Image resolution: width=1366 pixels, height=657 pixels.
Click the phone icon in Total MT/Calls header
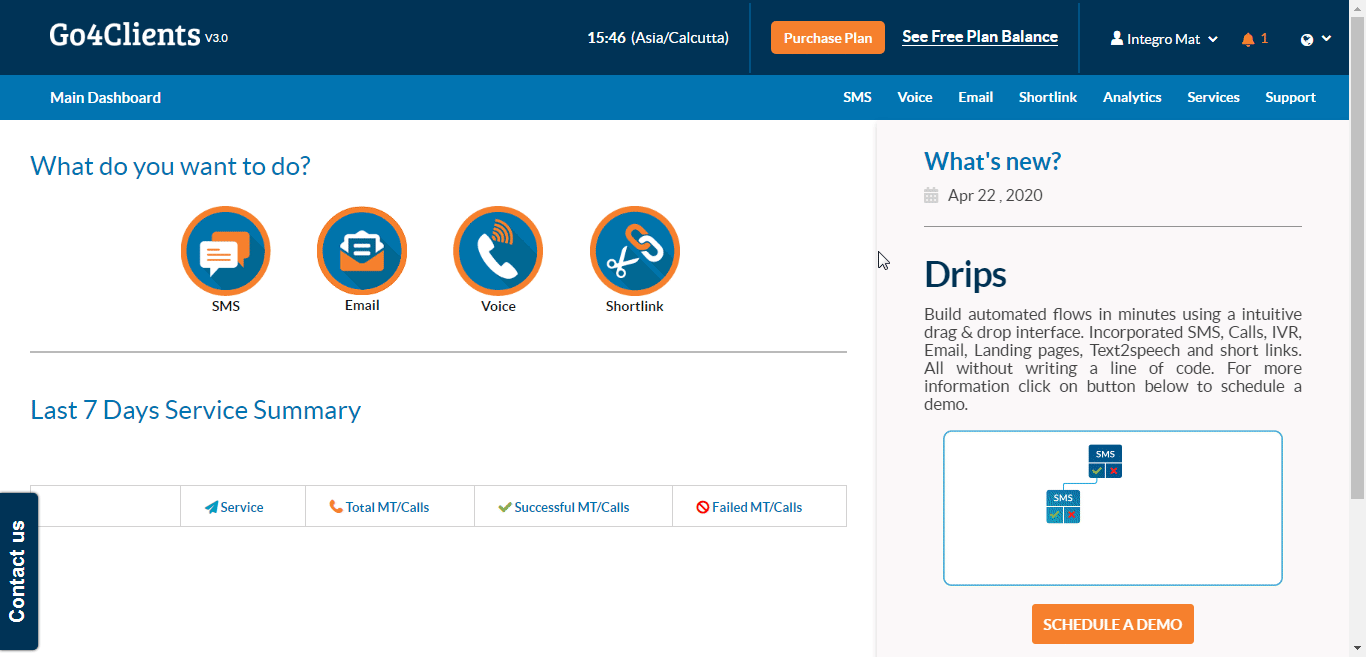336,507
